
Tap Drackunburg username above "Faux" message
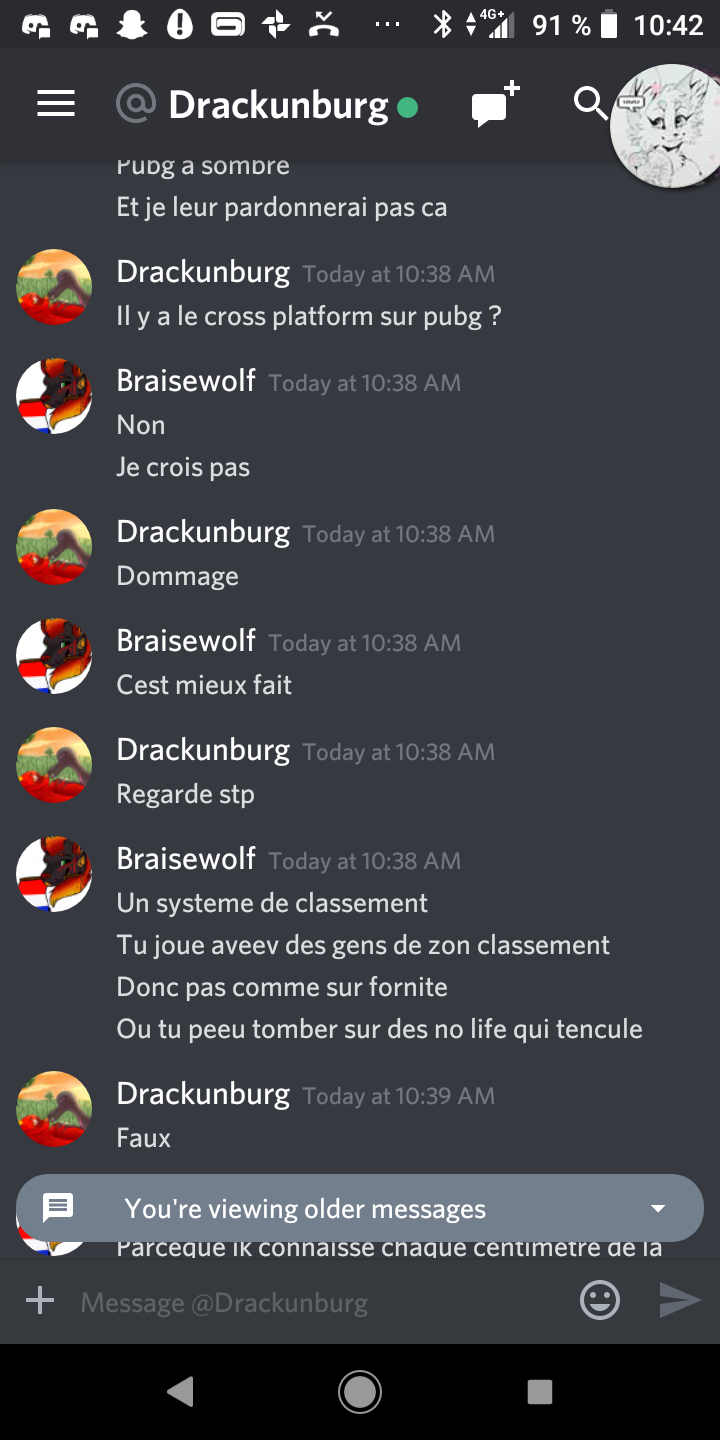(203, 1093)
